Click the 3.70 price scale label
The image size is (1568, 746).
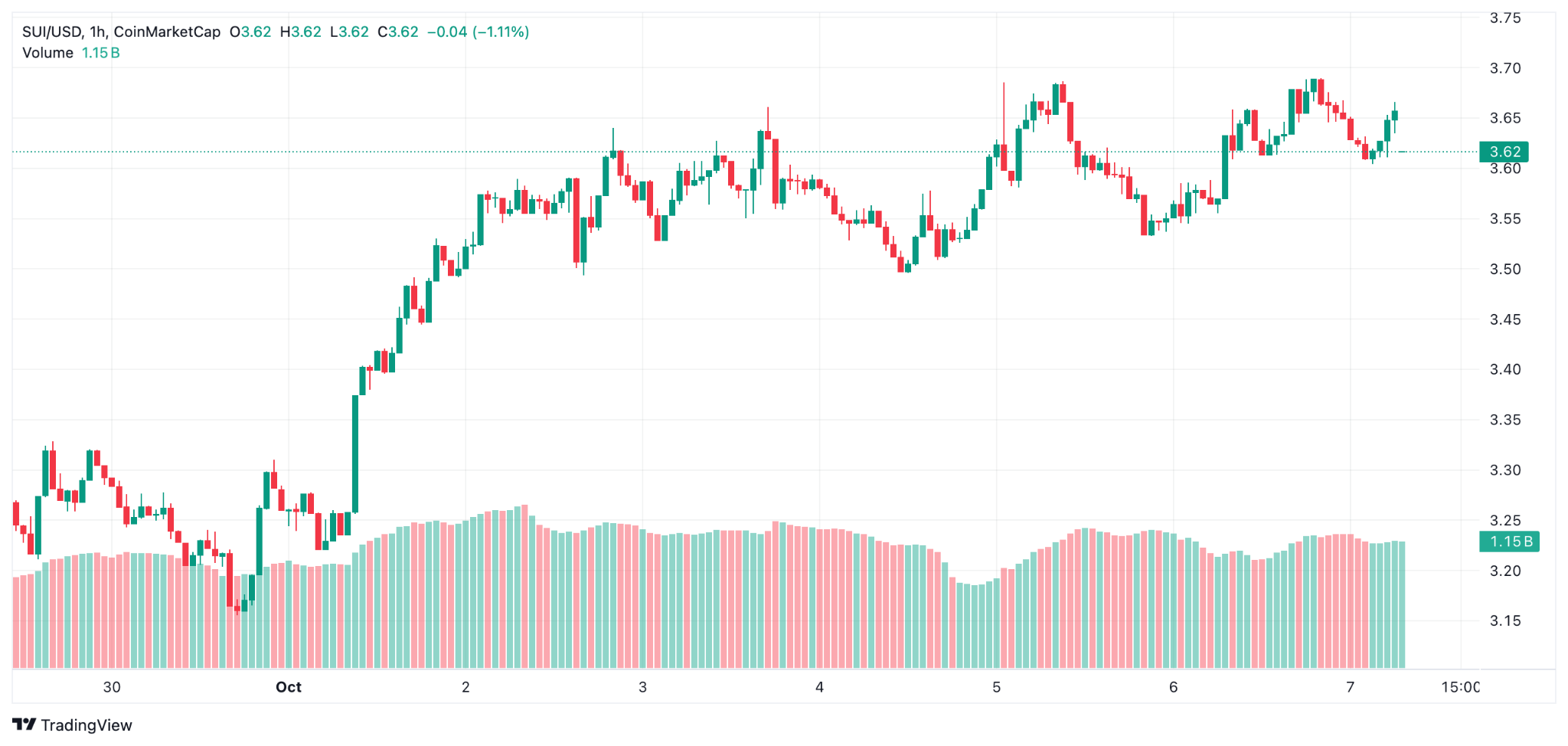point(1504,68)
